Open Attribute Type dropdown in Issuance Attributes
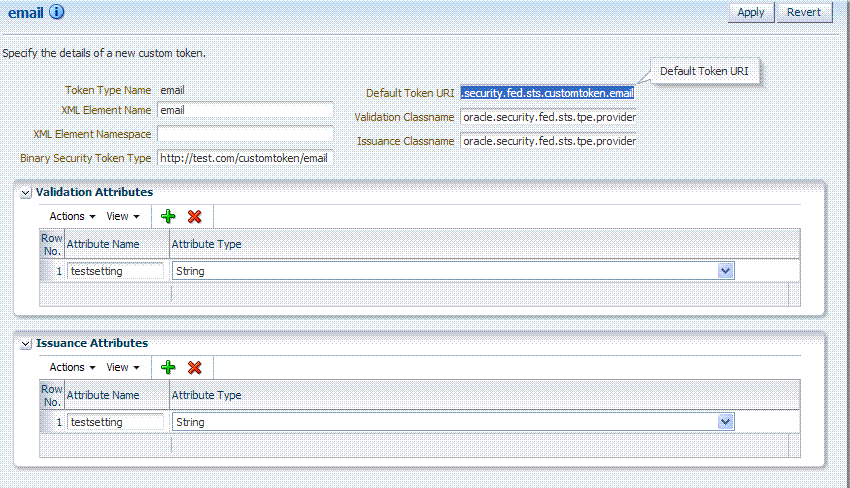Screen dimensions: 850x488 pos(725,422)
